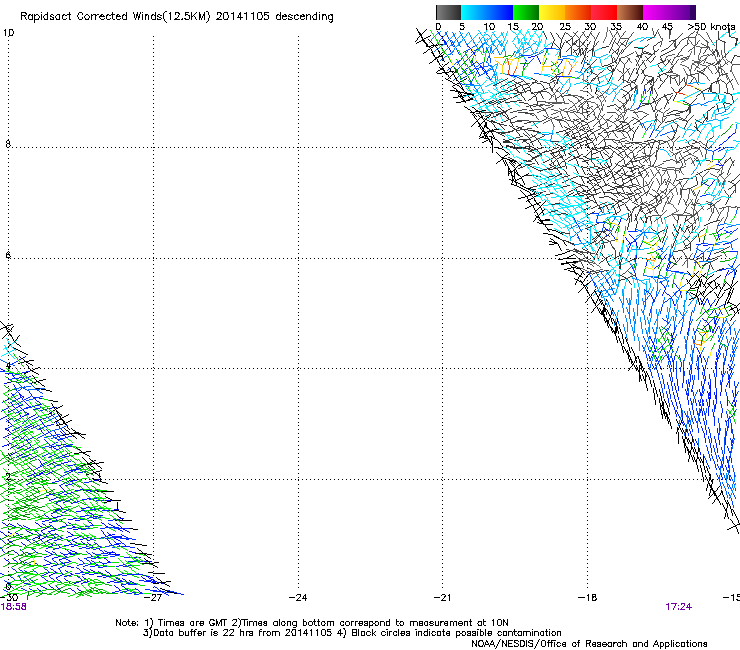Screen dimensions: 740x650
Task: Click note 'Times along bottom correspond to measurement at 10N'
Action: pyautogui.click(x=375, y=623)
